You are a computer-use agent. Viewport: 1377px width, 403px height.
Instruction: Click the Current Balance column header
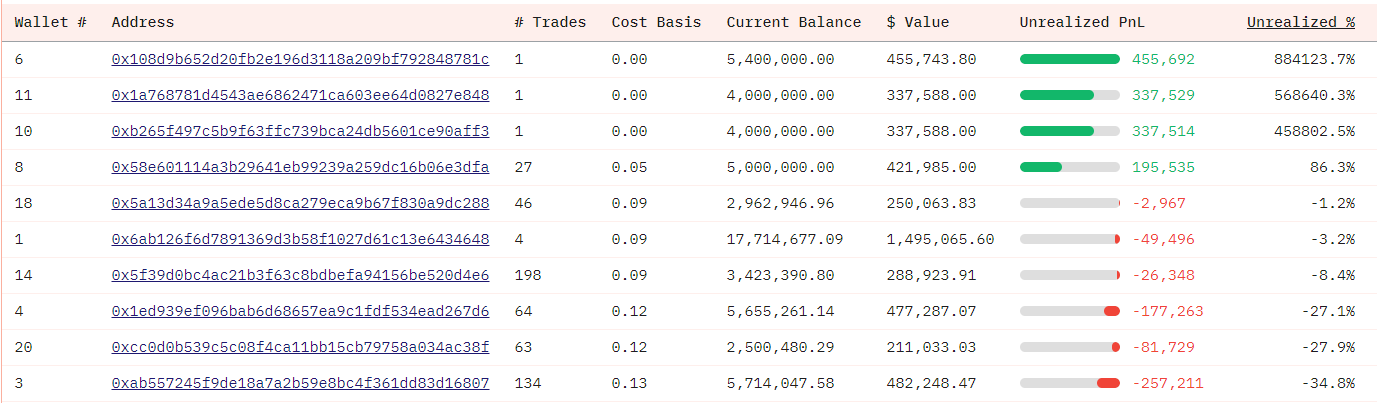click(x=793, y=22)
